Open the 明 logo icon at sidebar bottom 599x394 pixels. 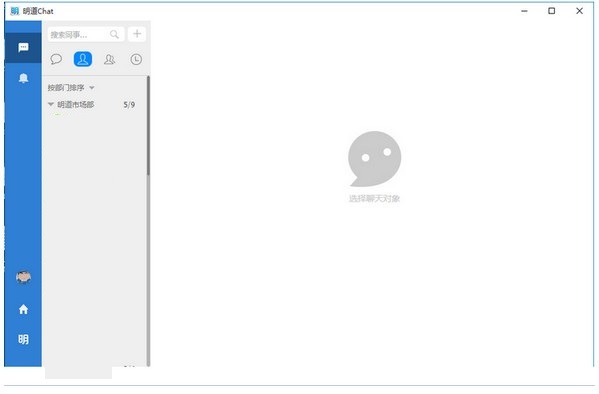(x=23, y=339)
